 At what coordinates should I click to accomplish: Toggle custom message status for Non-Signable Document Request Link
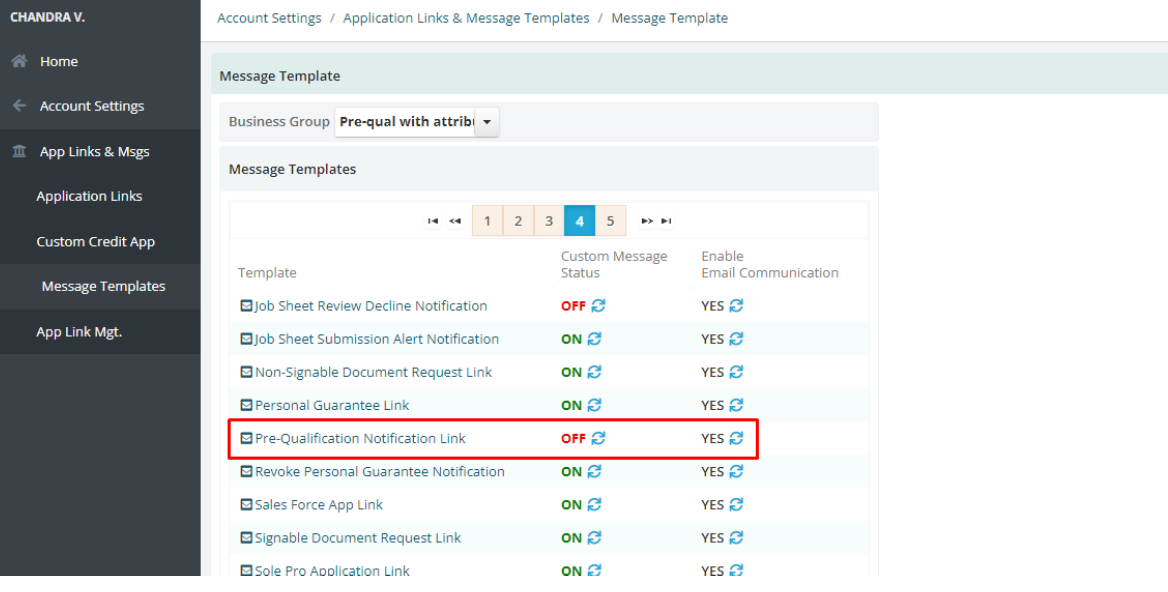(594, 372)
